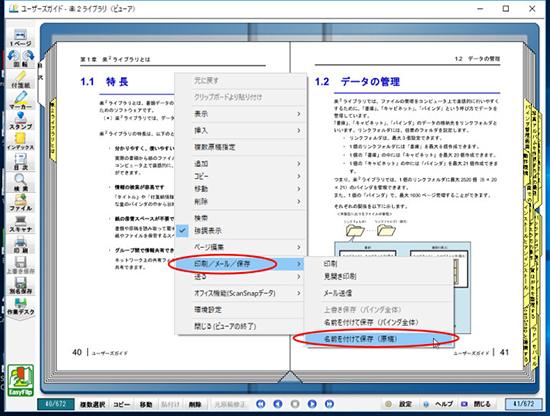Jump to the last page

[329, 404]
